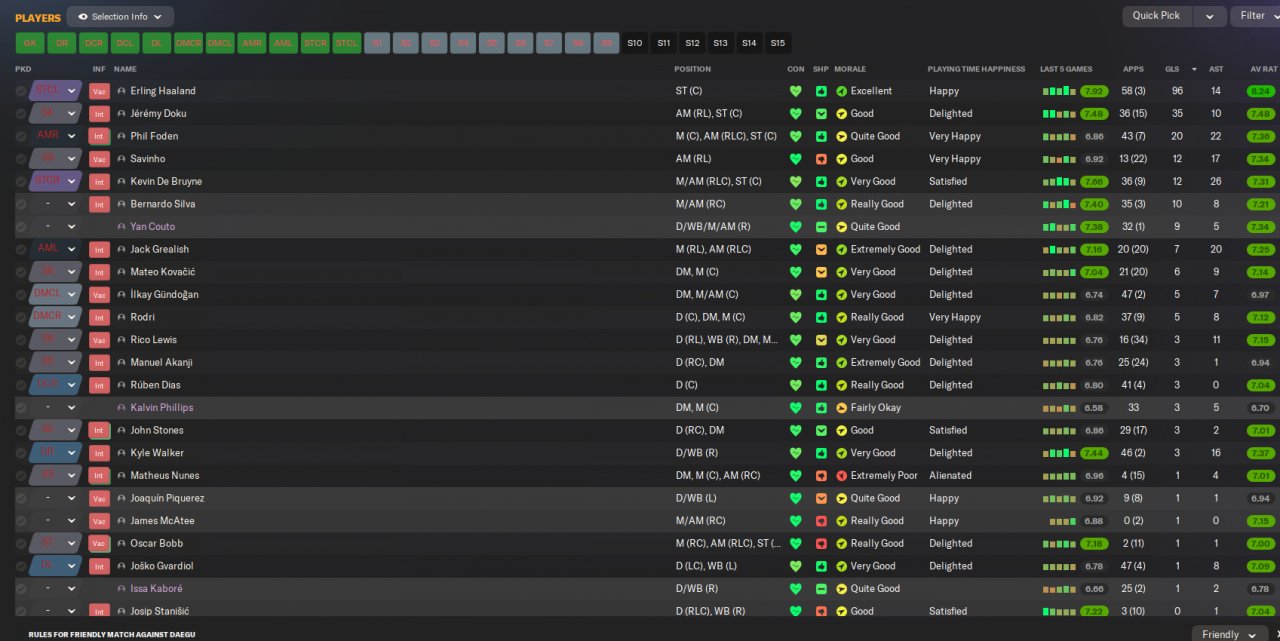Image resolution: width=1280 pixels, height=641 pixels.
Task: Select the S1 substitute slot button
Action: (377, 43)
